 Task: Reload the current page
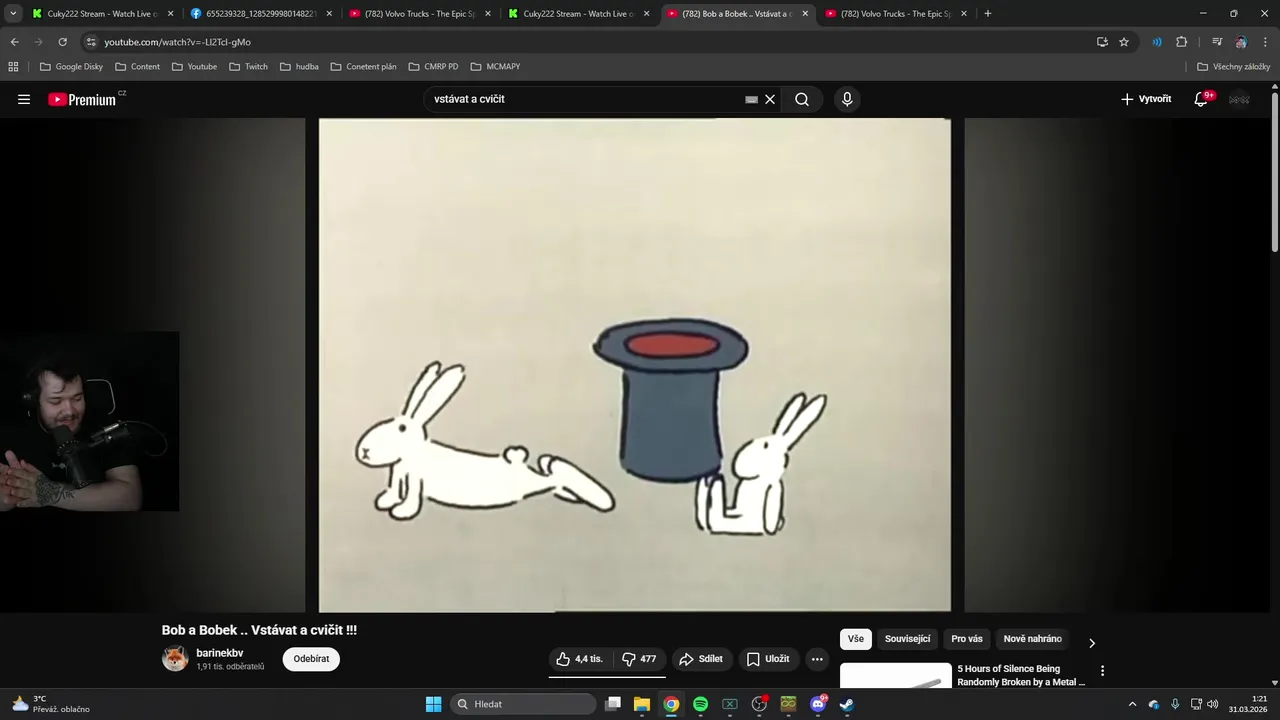click(62, 42)
